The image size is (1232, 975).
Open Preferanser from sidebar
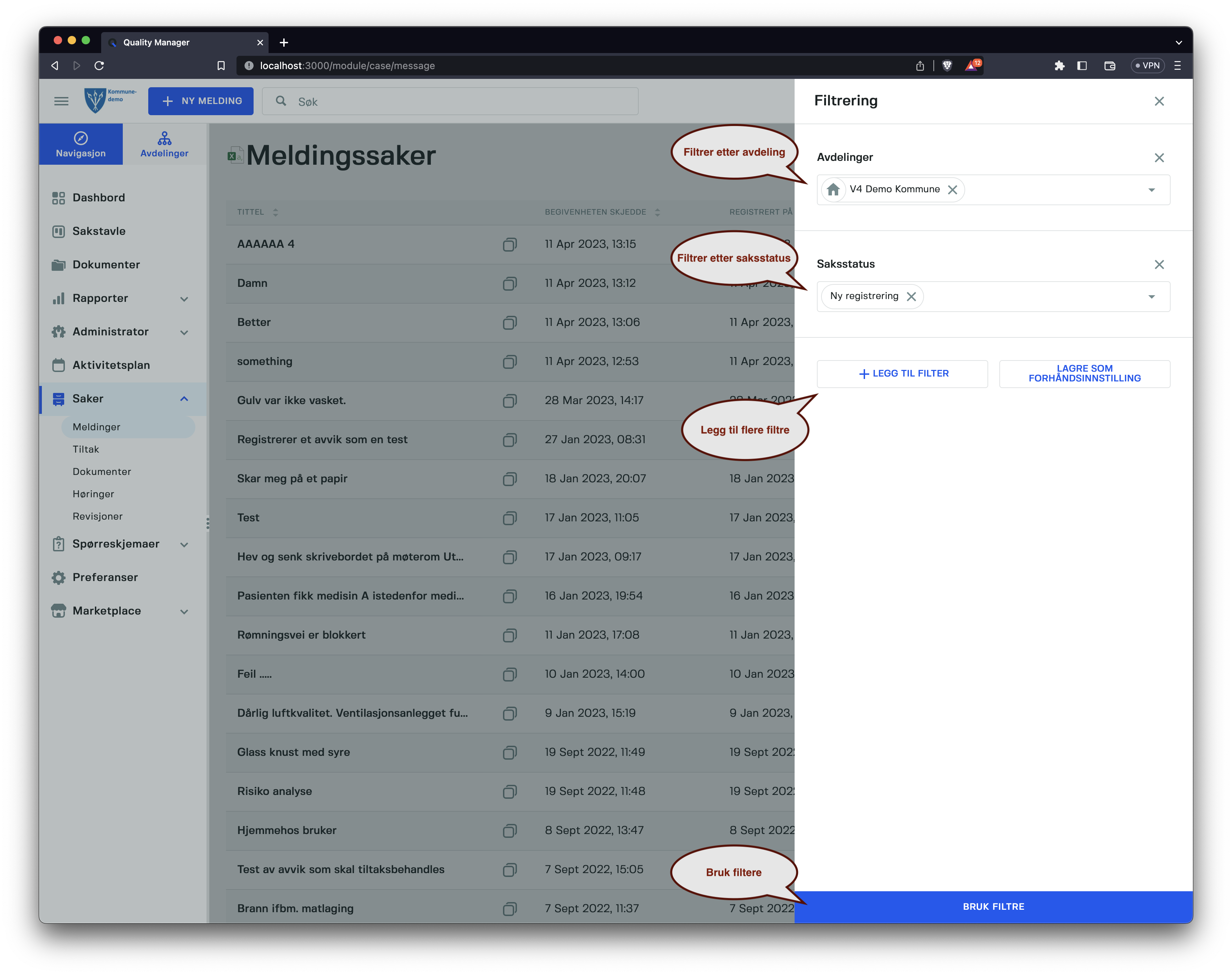coord(123,578)
